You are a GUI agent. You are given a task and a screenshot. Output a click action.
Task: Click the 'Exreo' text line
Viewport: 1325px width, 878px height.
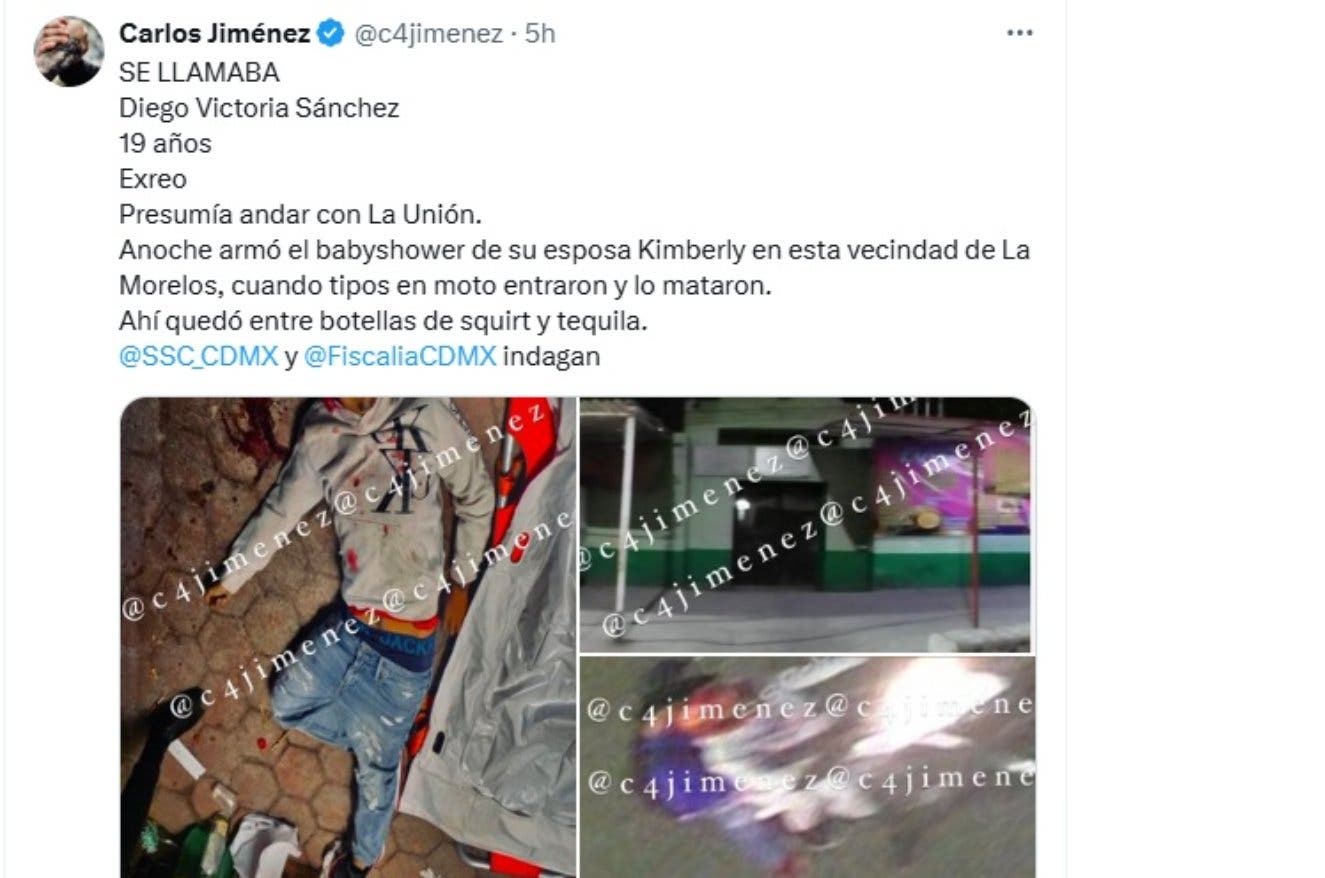(152, 179)
